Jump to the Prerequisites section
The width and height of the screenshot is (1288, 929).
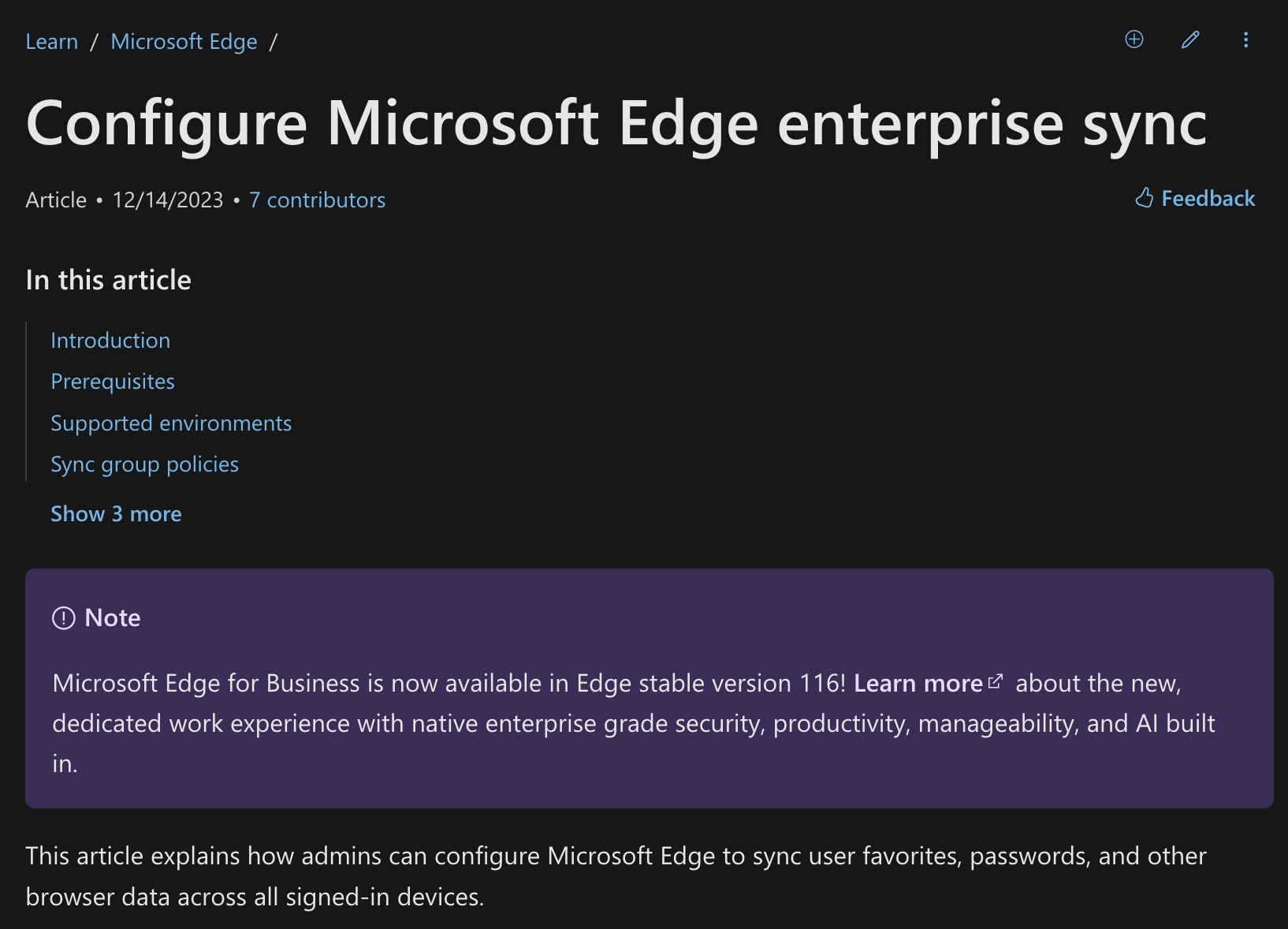point(113,382)
